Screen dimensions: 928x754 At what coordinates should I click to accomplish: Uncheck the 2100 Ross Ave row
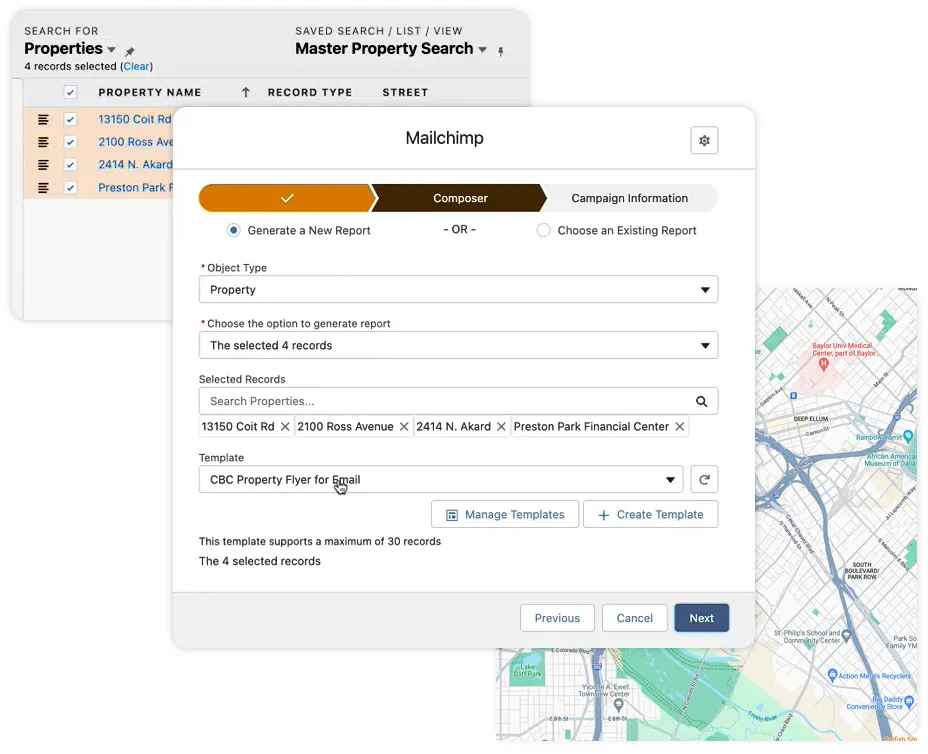tap(70, 142)
